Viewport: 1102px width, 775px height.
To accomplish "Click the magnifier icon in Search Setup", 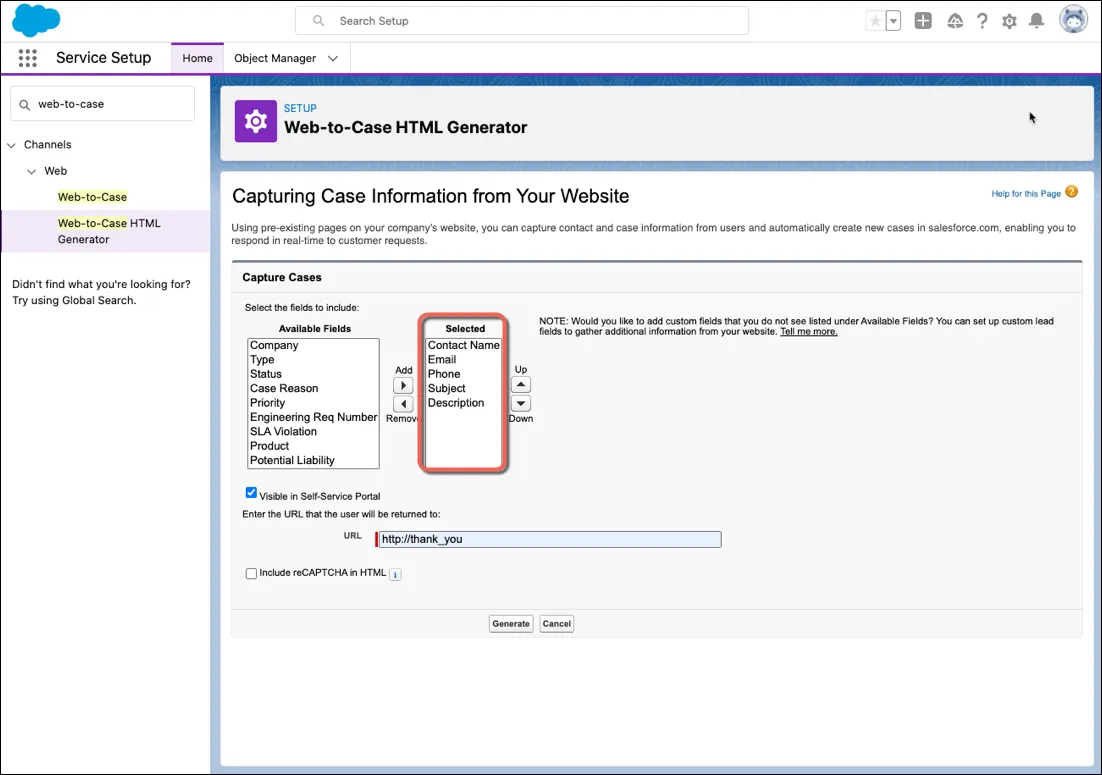I will pos(318,21).
